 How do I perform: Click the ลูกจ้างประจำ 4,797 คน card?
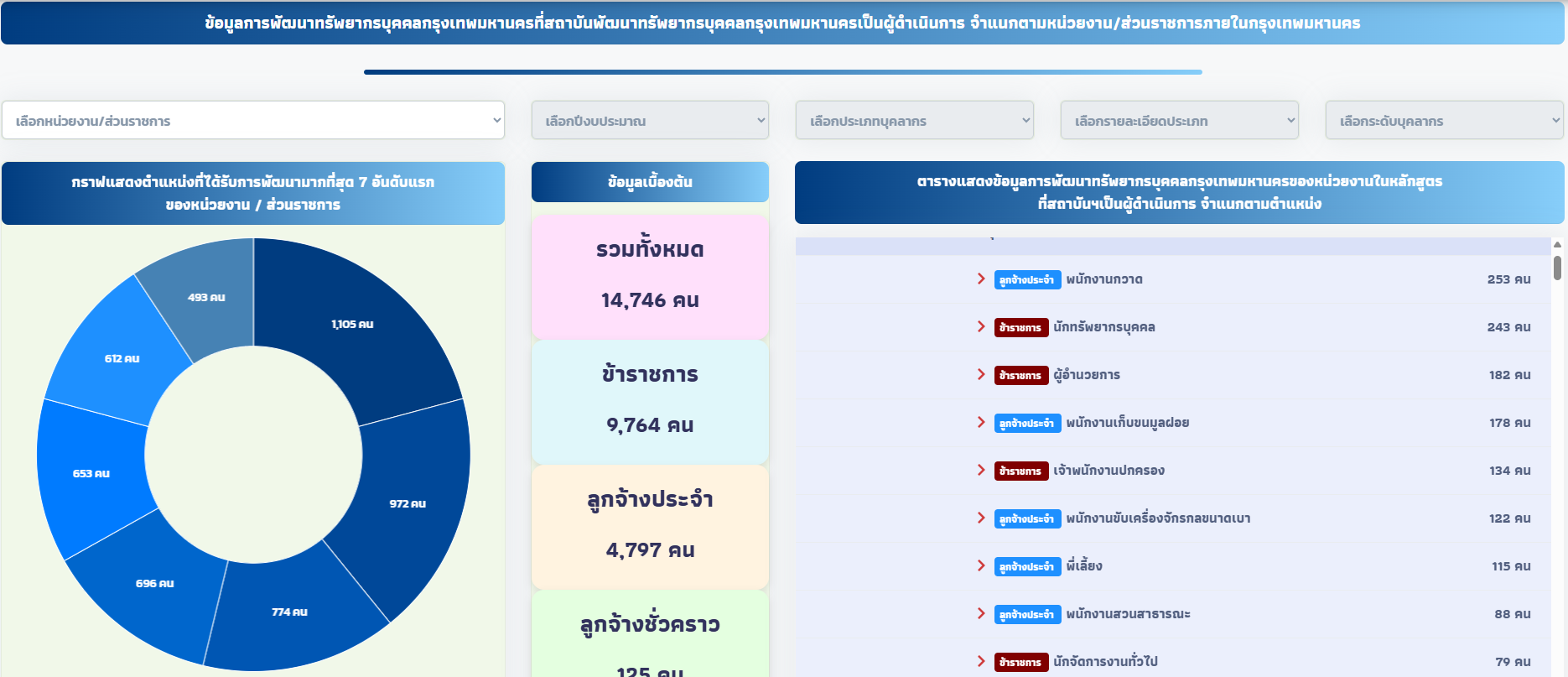[650, 526]
